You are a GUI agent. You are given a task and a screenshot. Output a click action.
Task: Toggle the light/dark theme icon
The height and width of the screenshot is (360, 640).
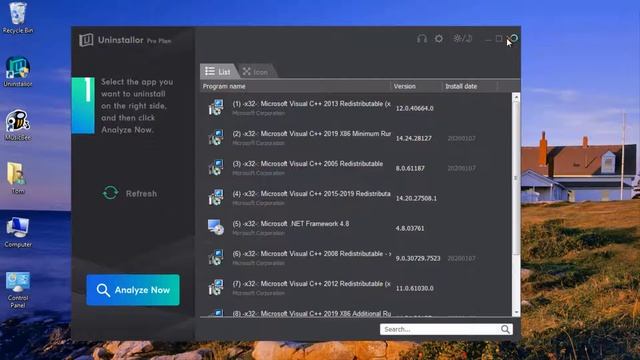coord(463,38)
